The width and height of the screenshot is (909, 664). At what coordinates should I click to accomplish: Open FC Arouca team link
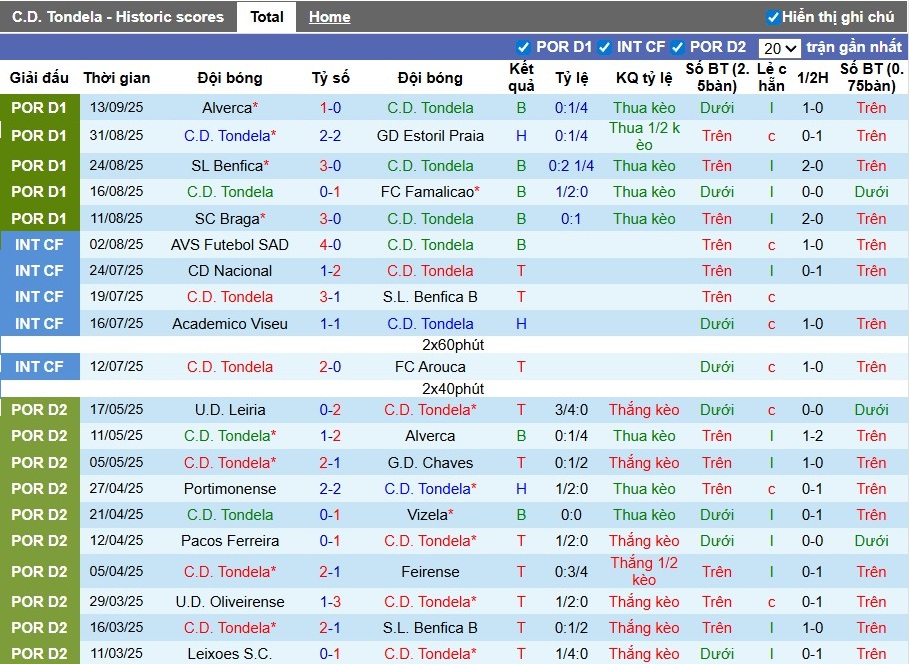coord(430,367)
